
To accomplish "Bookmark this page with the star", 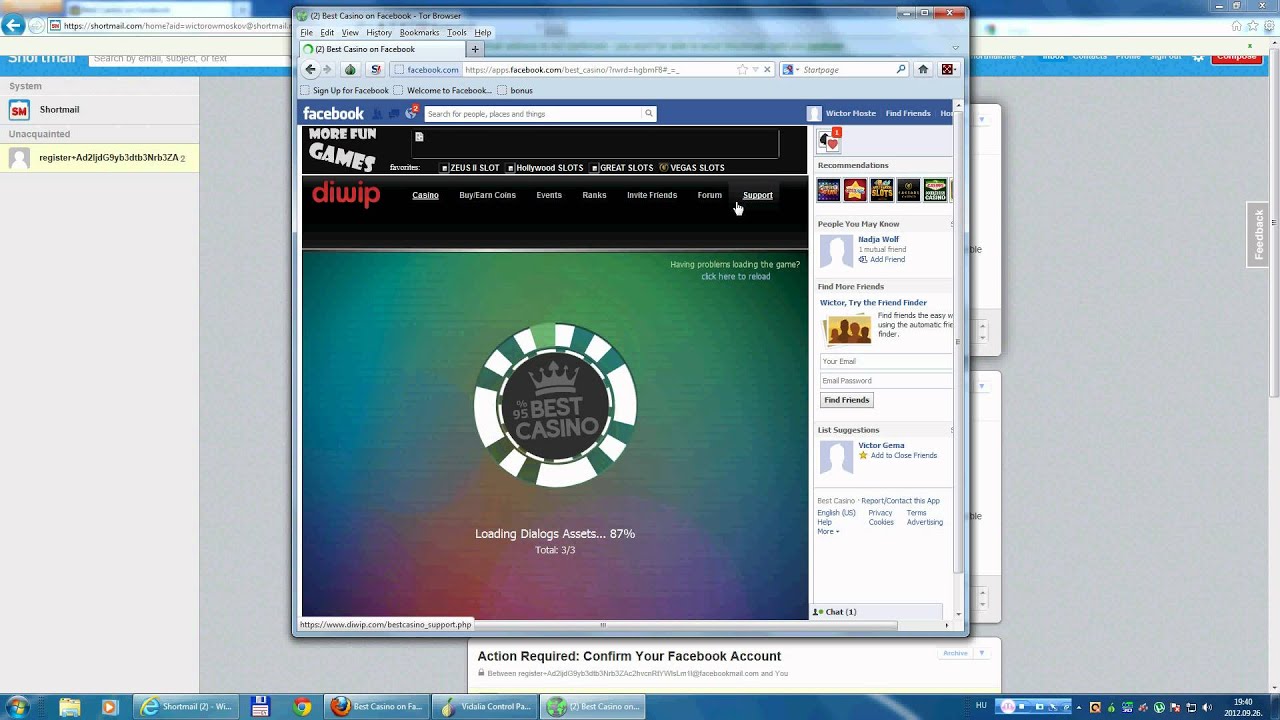I will tap(742, 70).
